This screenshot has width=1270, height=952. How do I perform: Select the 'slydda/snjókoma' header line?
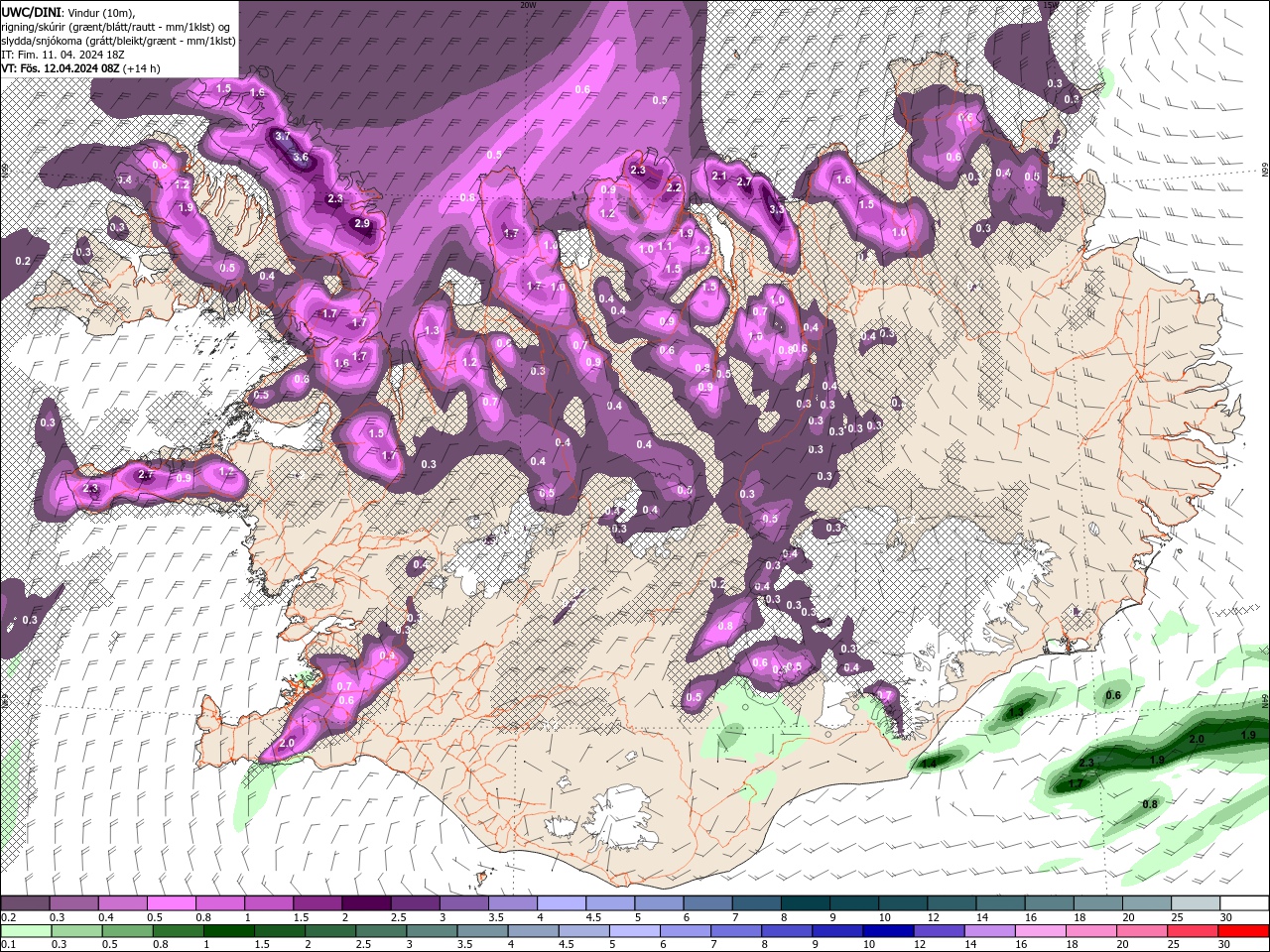pos(119,41)
